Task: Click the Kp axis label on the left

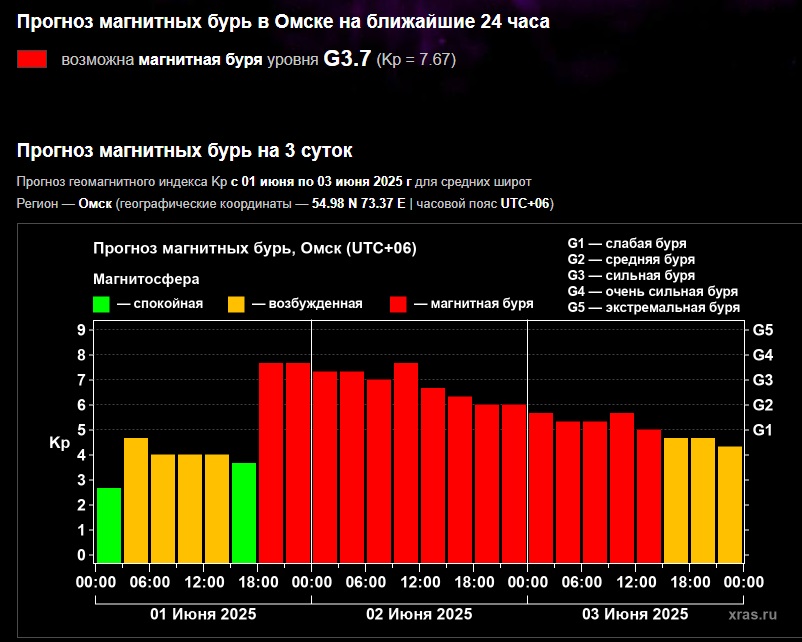Action: click(60, 443)
